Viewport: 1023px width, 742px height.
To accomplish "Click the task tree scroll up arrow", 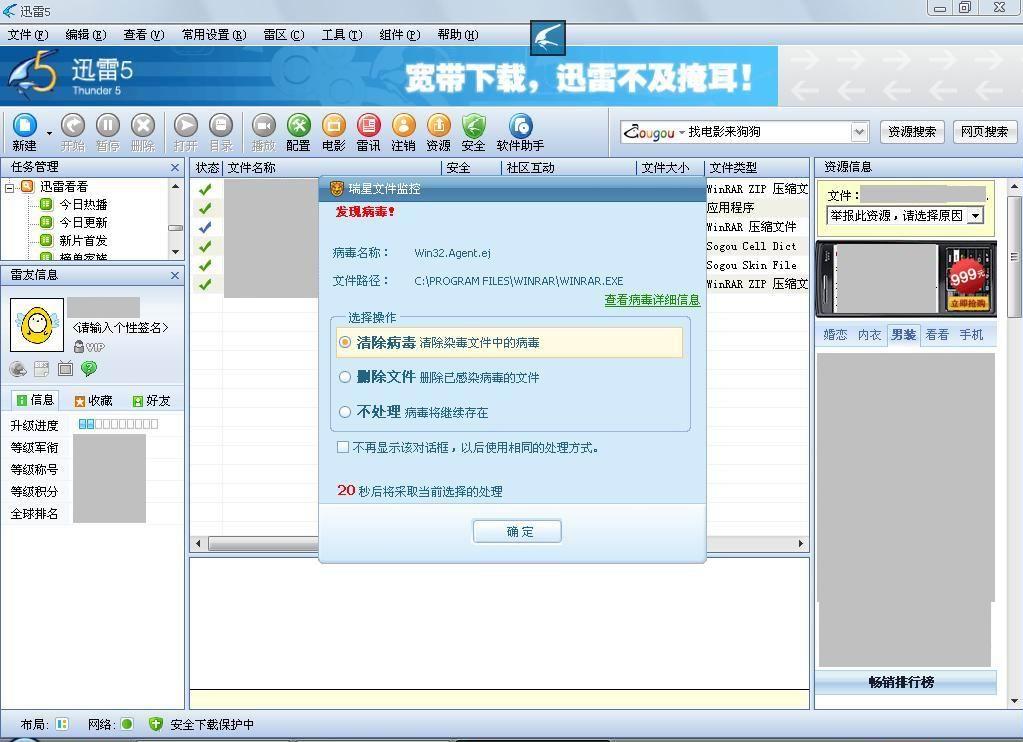I will 176,187.
